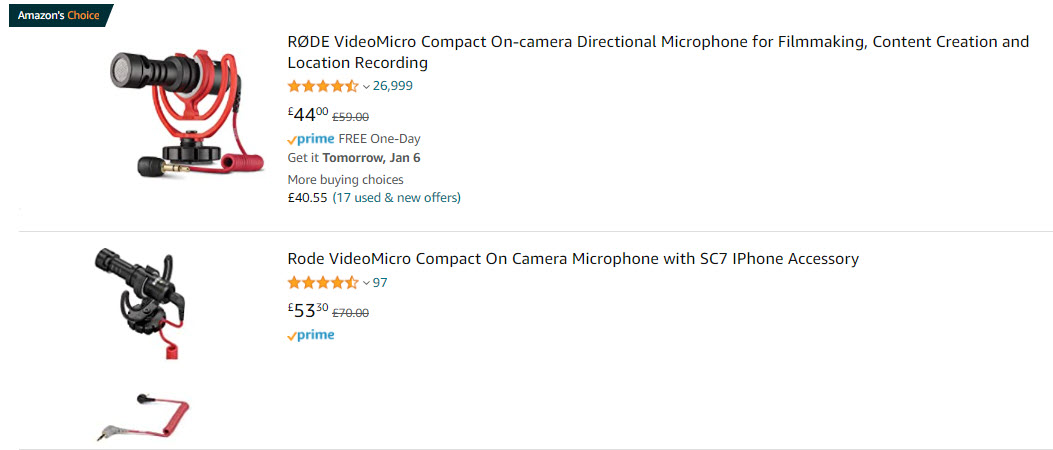Click the Amazon's Choice badge
1053x450 pixels.
pyautogui.click(x=59, y=15)
